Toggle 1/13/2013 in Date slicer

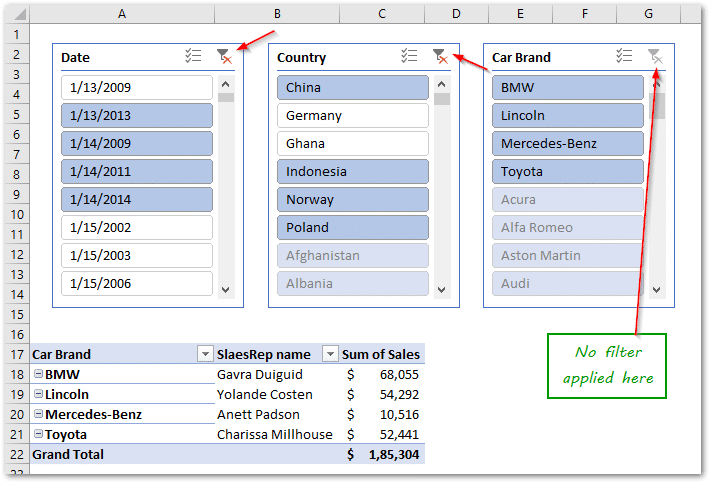click(137, 115)
